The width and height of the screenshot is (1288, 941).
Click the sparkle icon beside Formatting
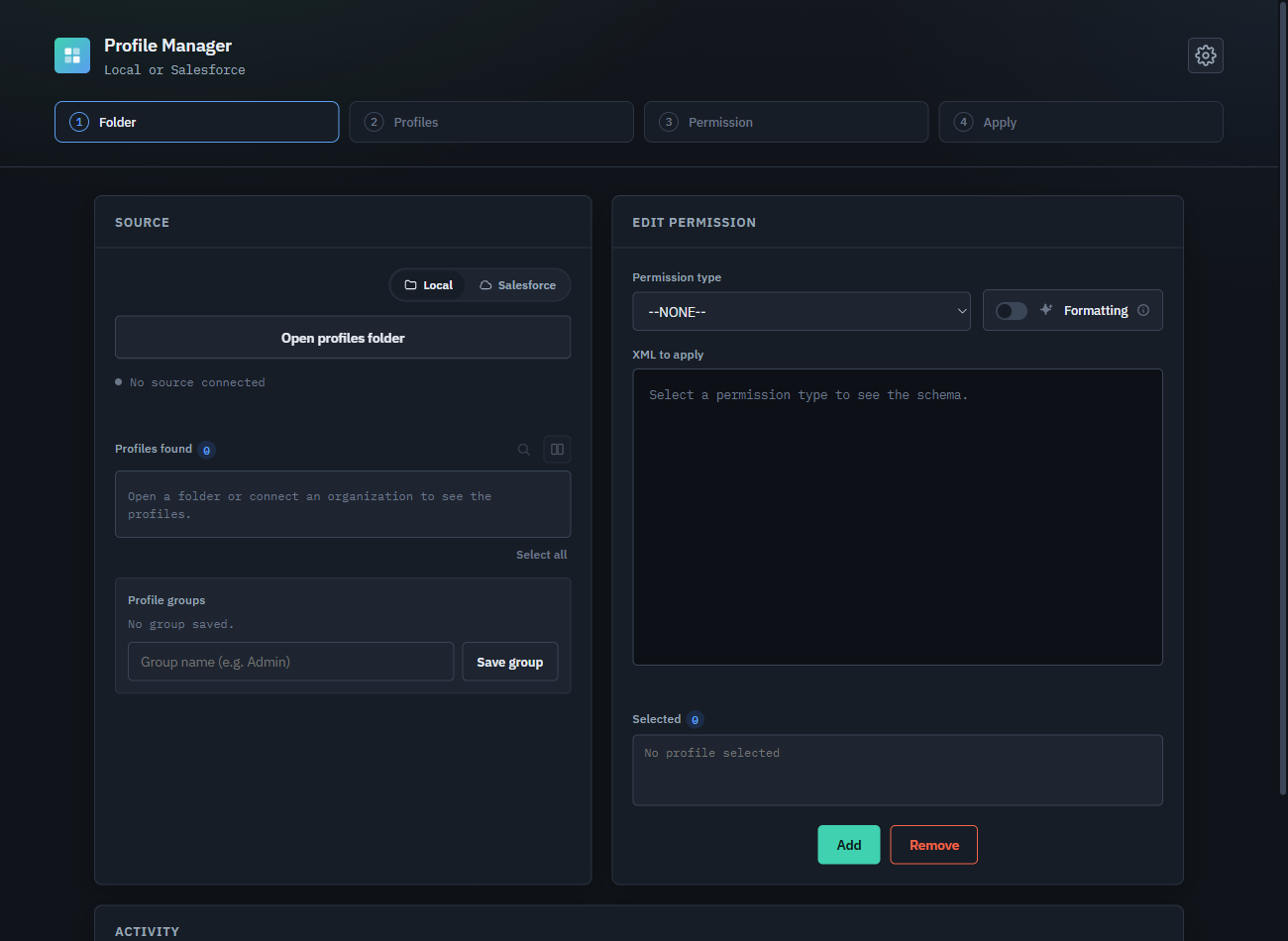(1045, 310)
